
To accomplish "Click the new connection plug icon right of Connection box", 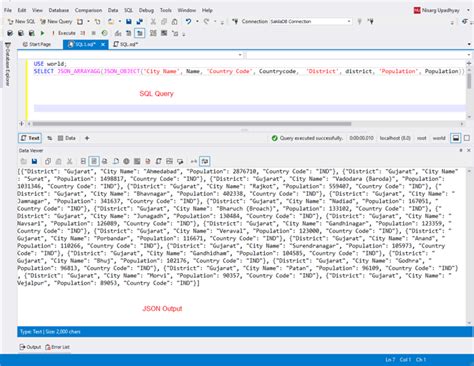I will click(370, 22).
